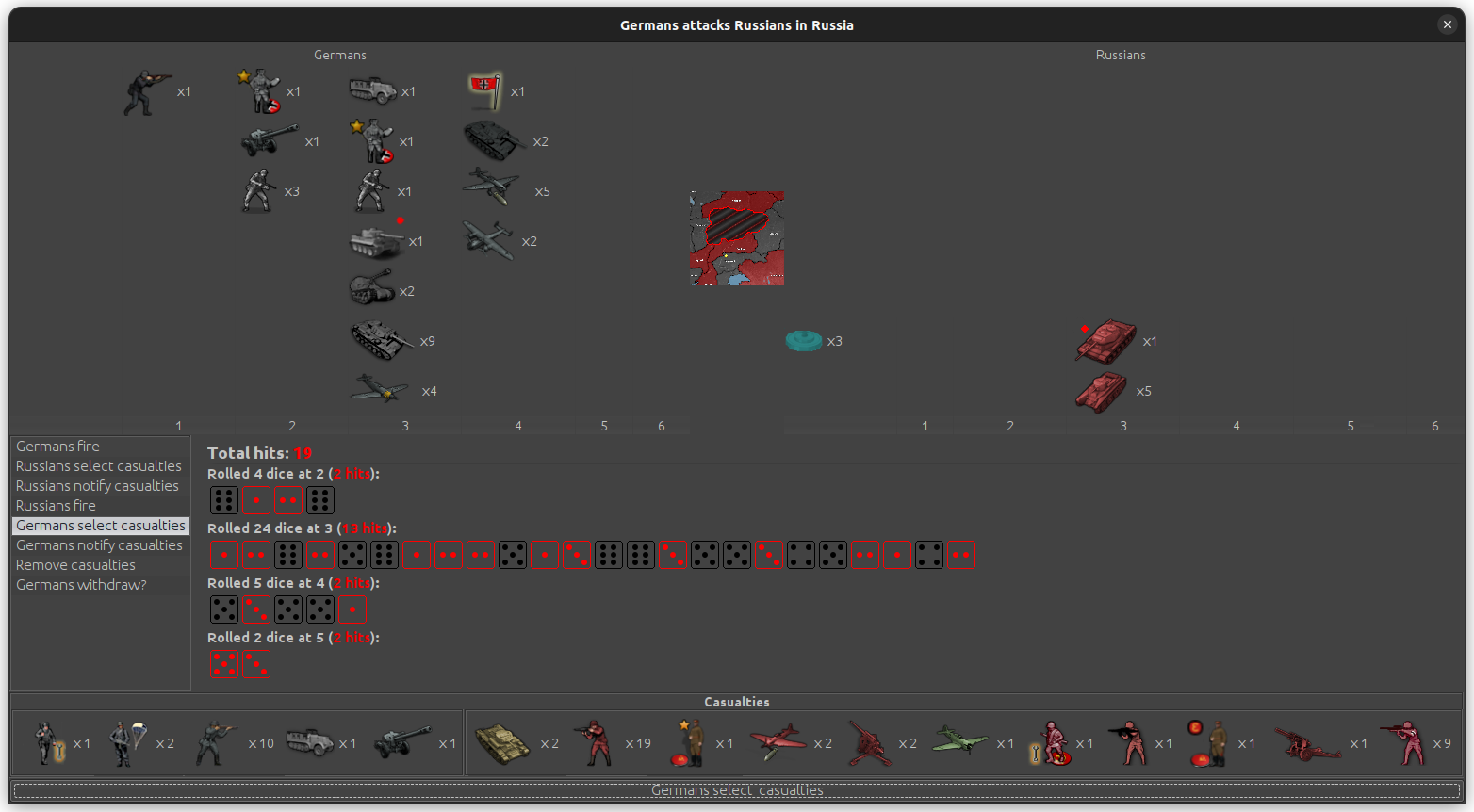Select the Russian officer casualty with red badge

(1207, 743)
